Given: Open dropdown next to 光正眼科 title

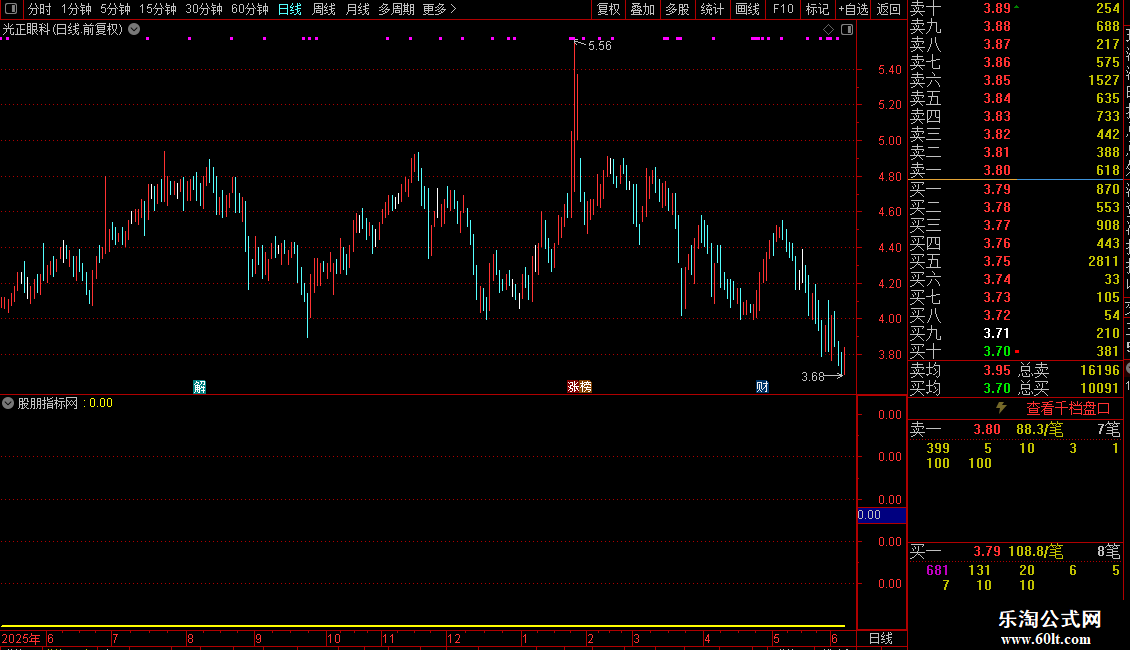Looking at the screenshot, I should [x=134, y=30].
